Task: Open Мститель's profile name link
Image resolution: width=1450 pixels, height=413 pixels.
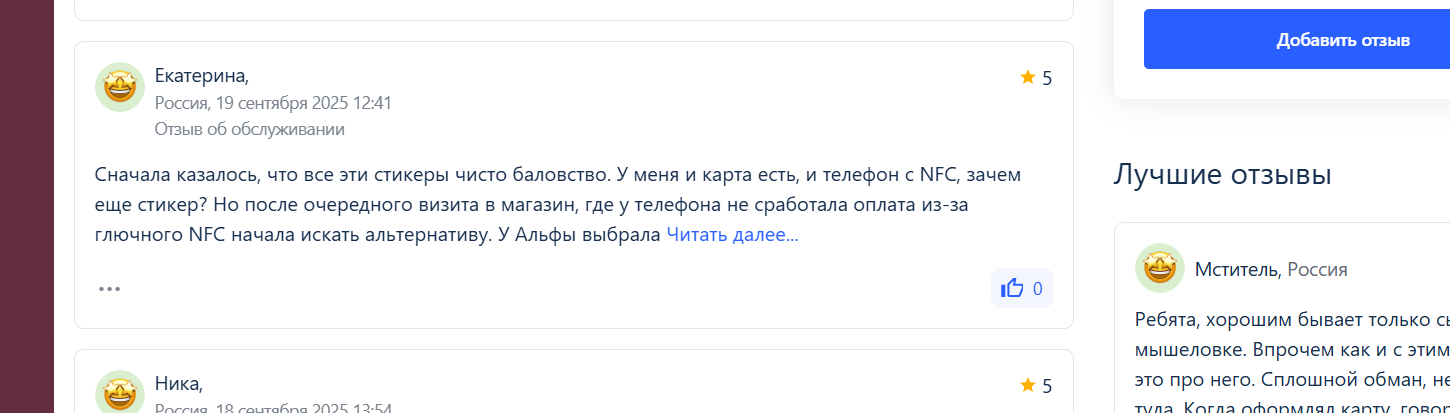Action: 1237,269
